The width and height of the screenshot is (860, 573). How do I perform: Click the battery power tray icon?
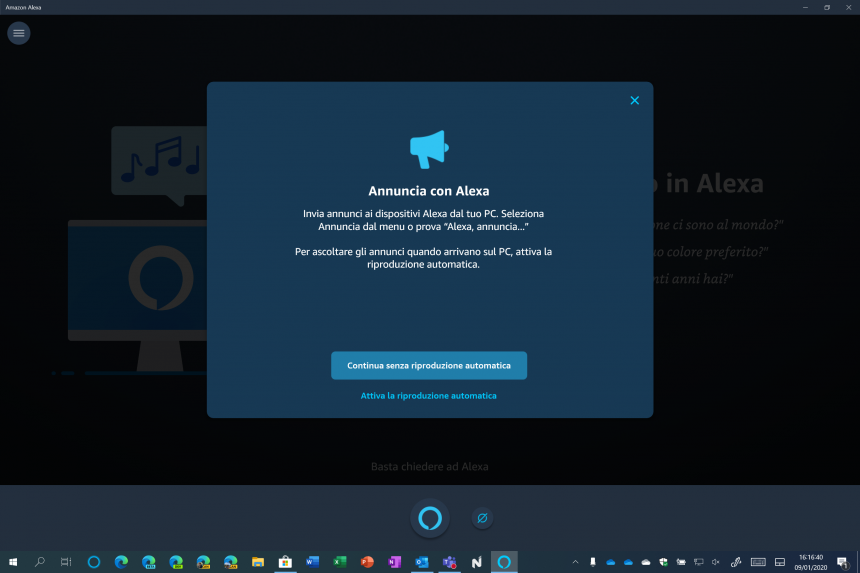[681, 562]
